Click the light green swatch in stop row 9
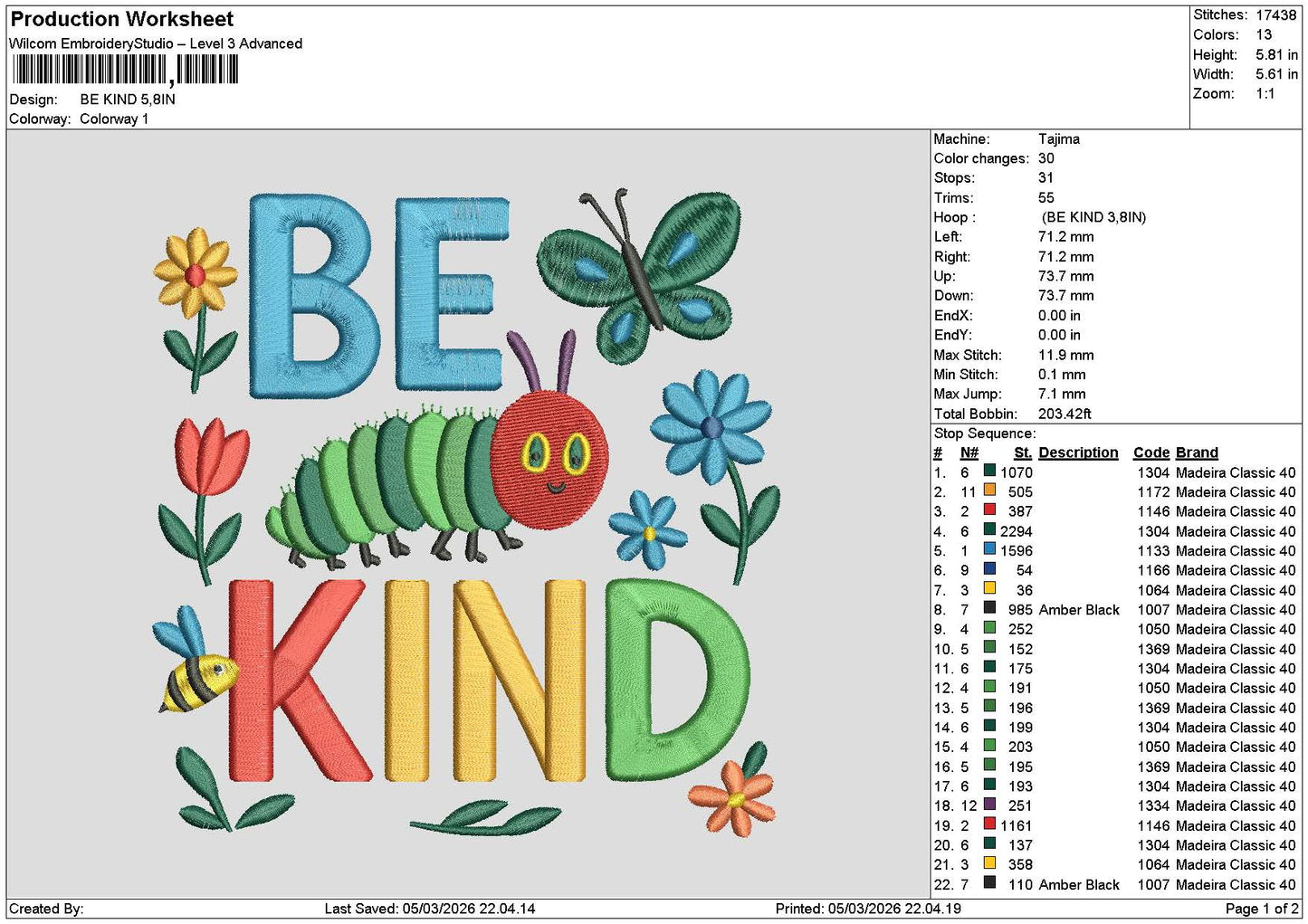This screenshot has width=1308, height=924. coord(990,628)
